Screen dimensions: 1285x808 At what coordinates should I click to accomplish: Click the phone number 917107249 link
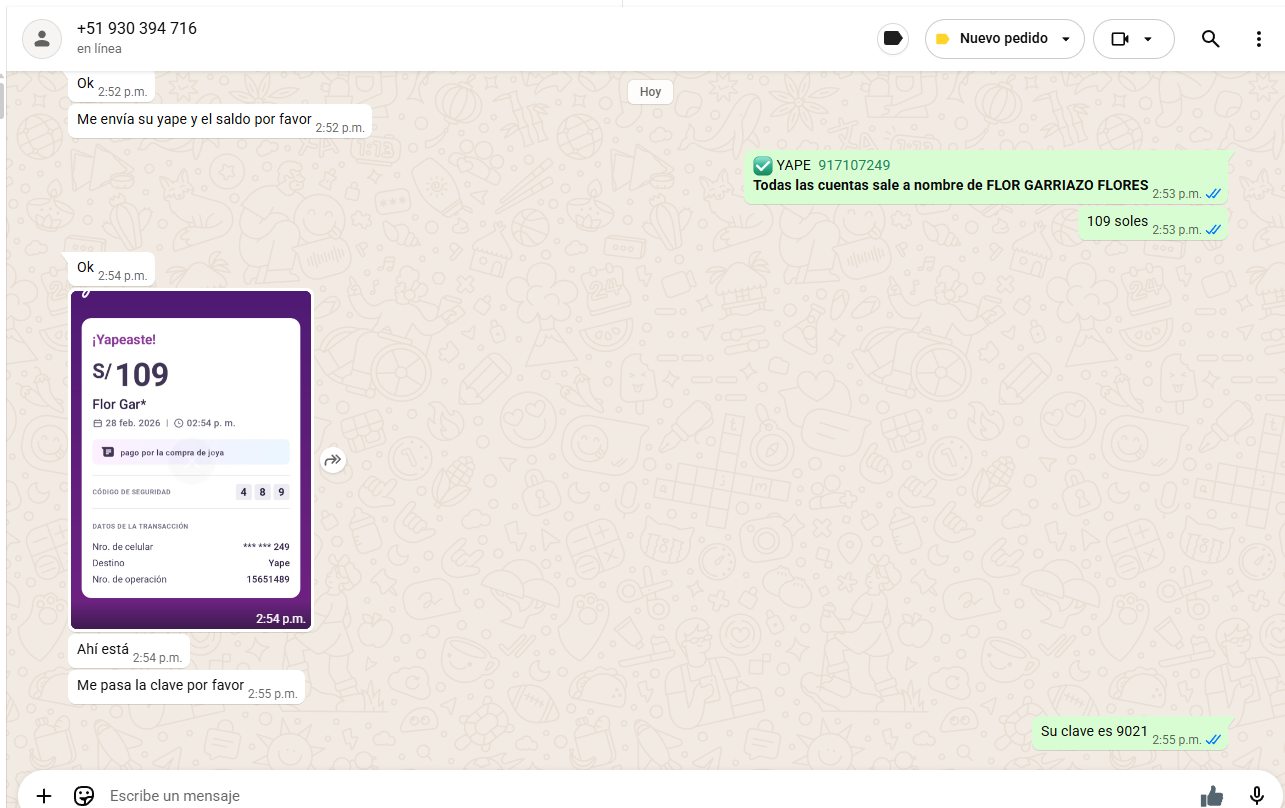coord(854,165)
